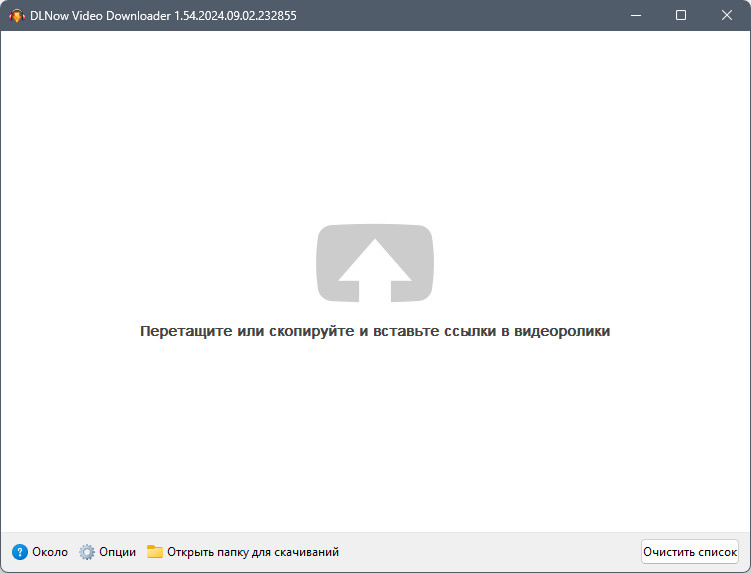Click the gear icon for options

tap(87, 552)
